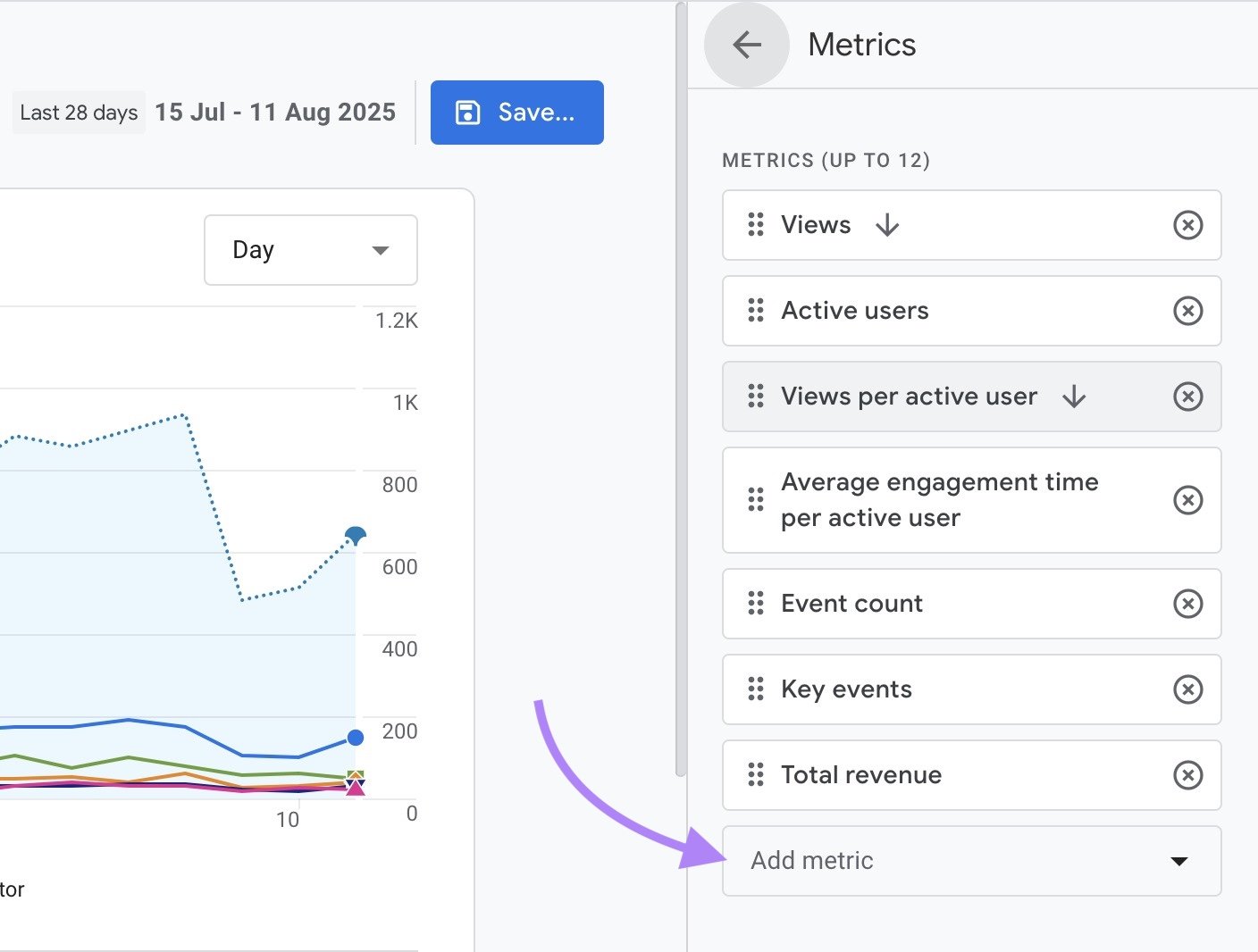Remove the Key events metric

pos(1187,689)
